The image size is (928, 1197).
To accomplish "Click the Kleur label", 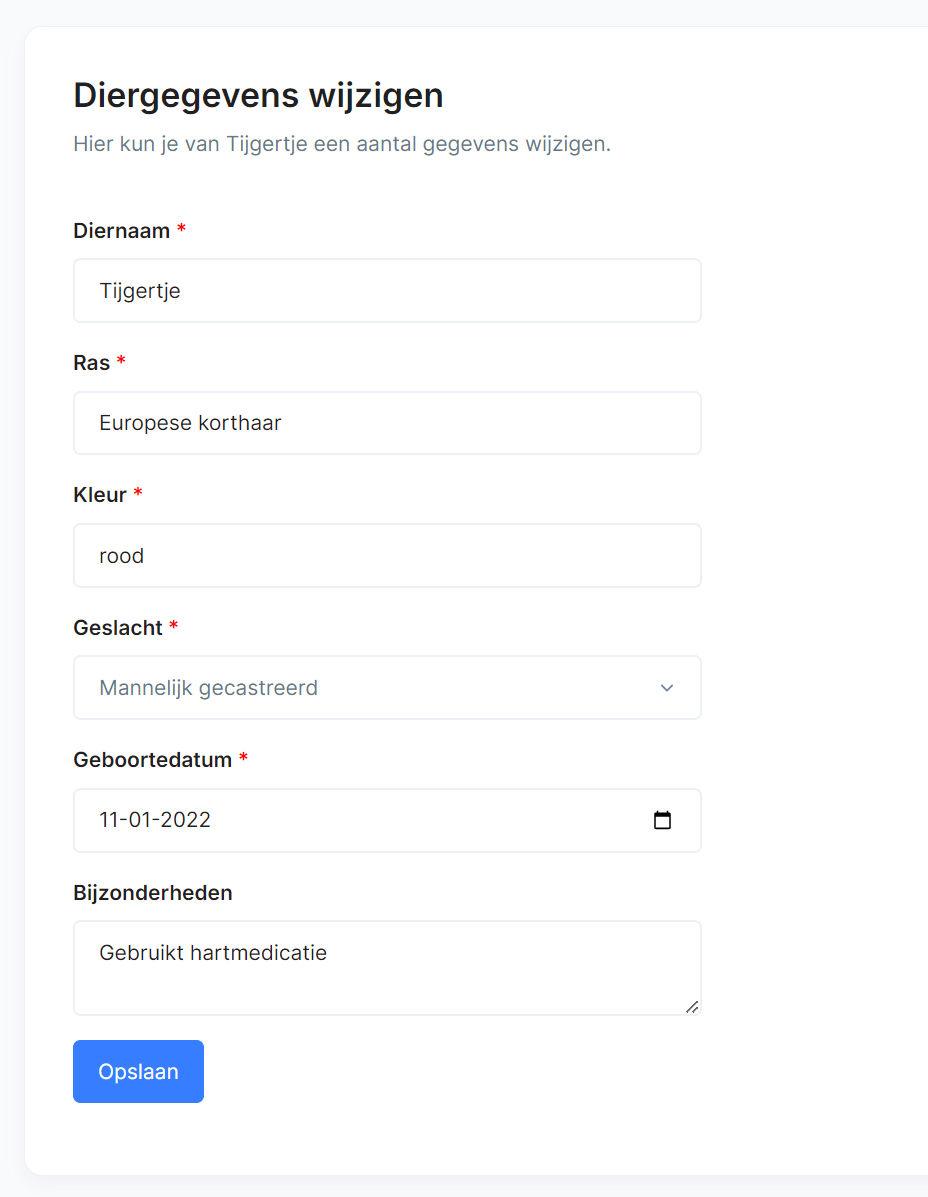I will pyautogui.click(x=100, y=495).
